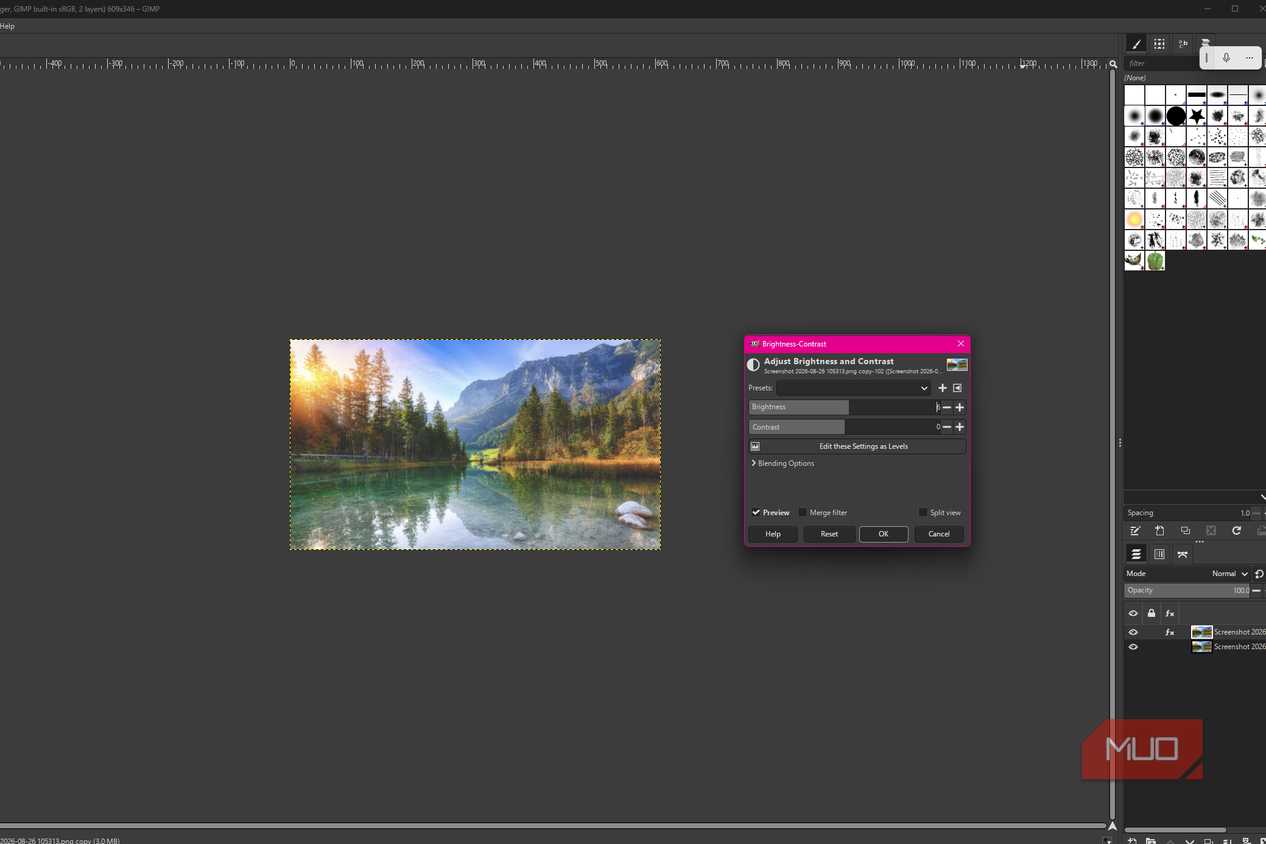This screenshot has height=844, width=1266.
Task: Click on the Contrast slider
Action: (844, 427)
